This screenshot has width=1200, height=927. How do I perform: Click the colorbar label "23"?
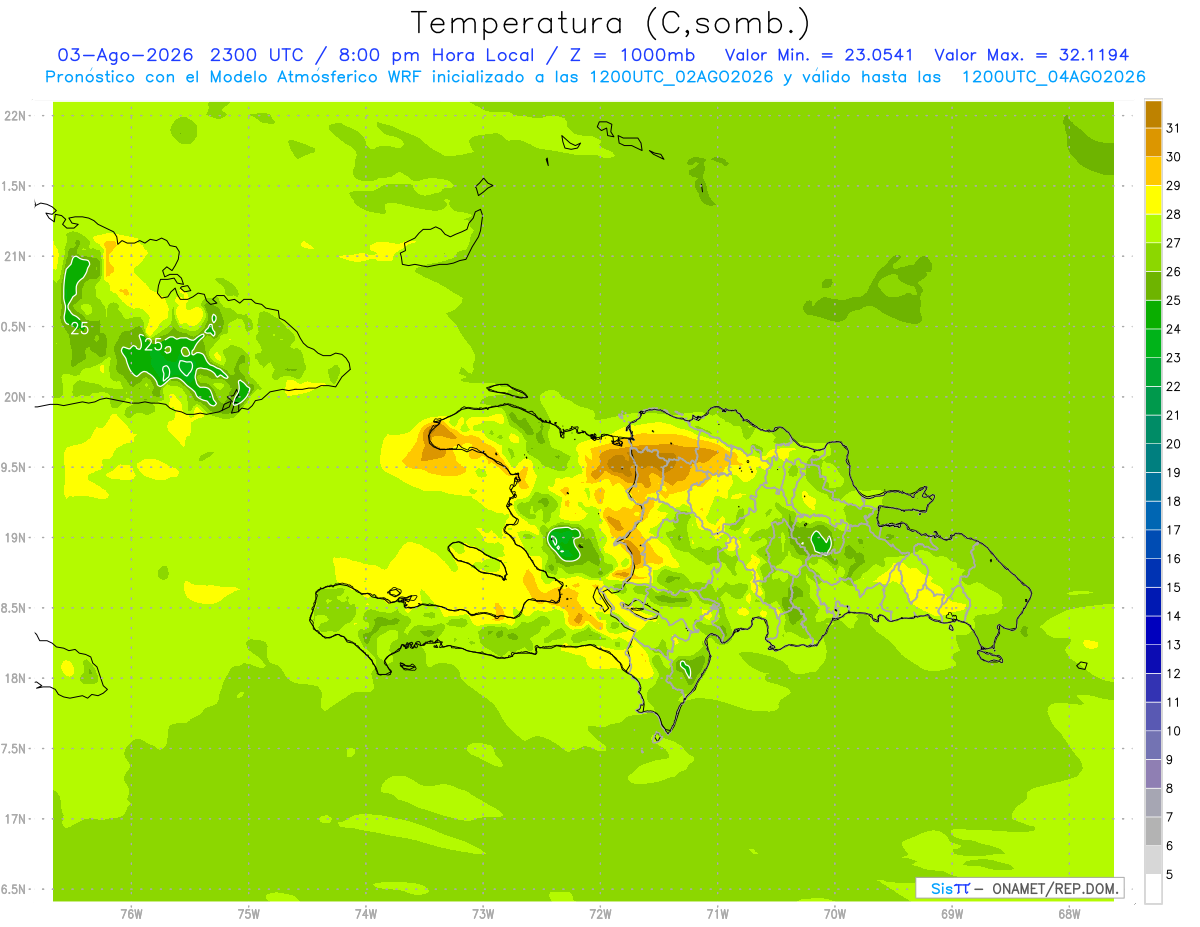click(x=1174, y=358)
